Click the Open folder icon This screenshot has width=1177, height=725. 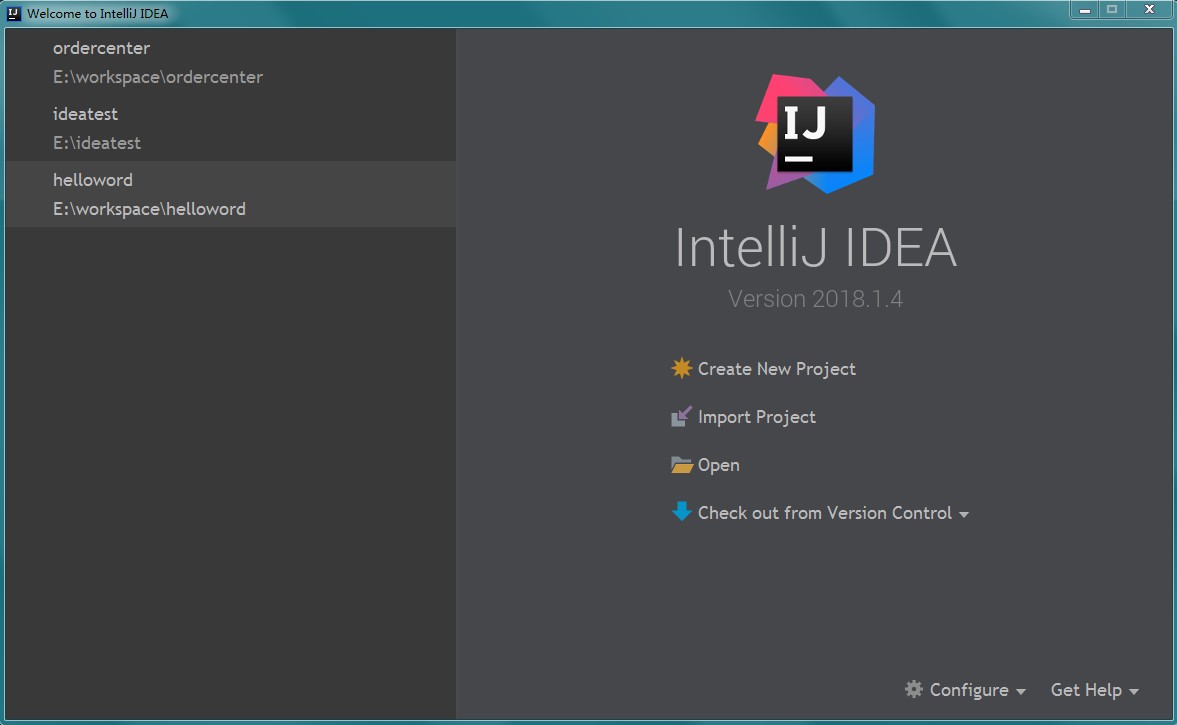coord(681,465)
